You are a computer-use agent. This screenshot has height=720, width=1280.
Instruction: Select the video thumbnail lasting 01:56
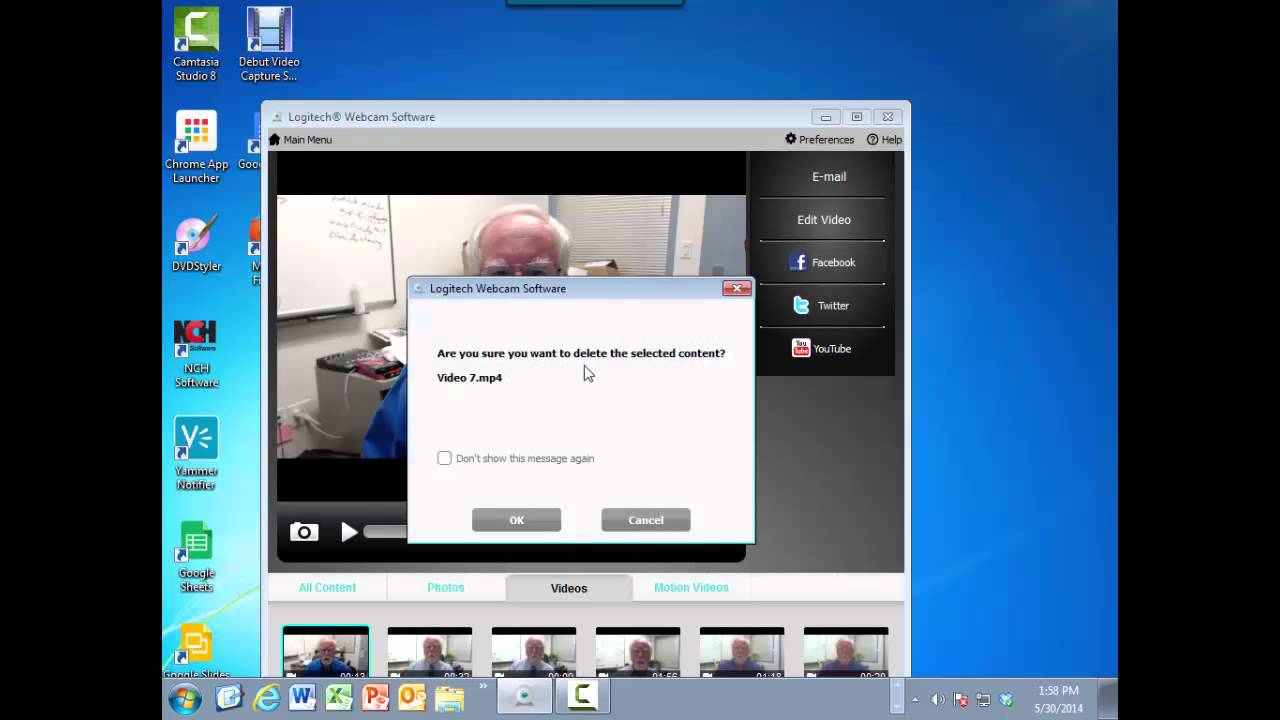point(638,653)
